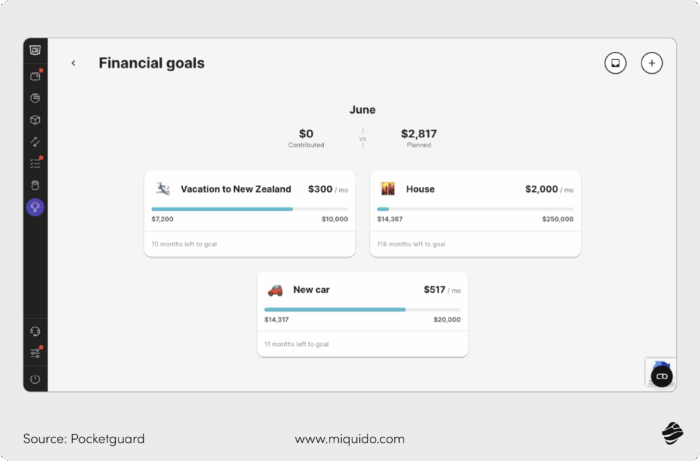Open the checklist icon in sidebar

point(35,163)
